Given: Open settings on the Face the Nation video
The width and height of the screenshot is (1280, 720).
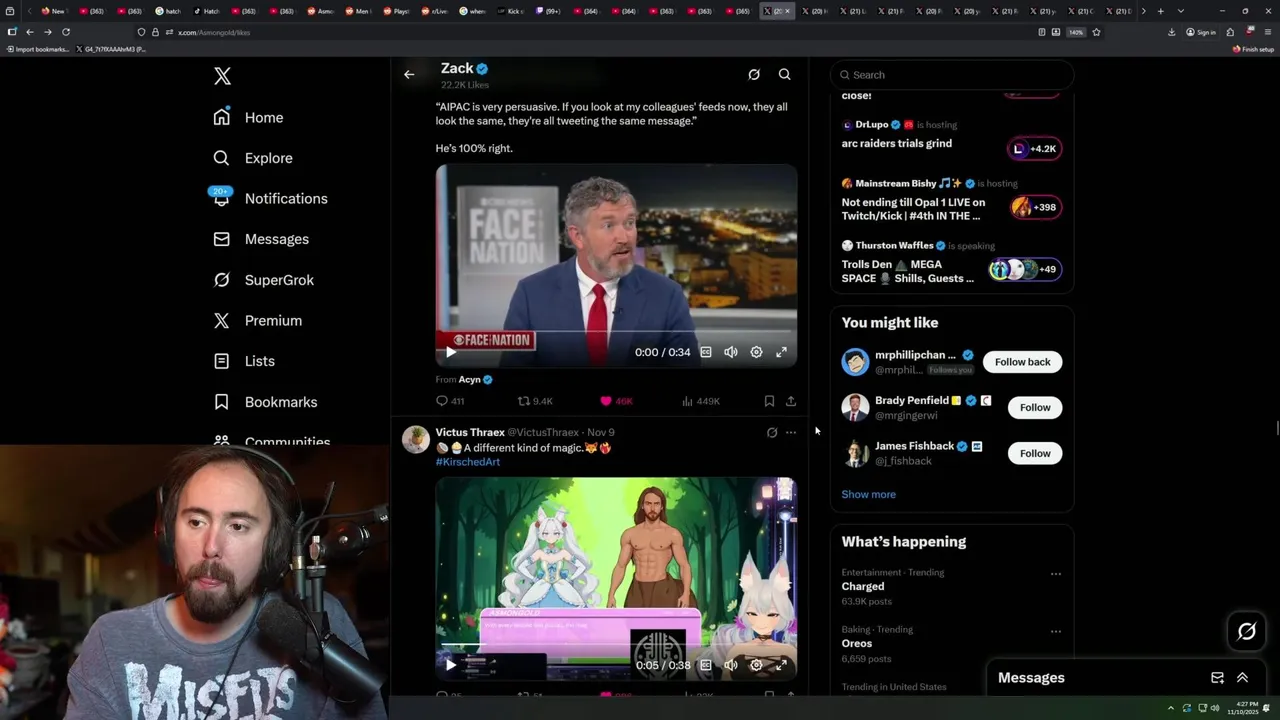Looking at the screenshot, I should click(x=756, y=352).
